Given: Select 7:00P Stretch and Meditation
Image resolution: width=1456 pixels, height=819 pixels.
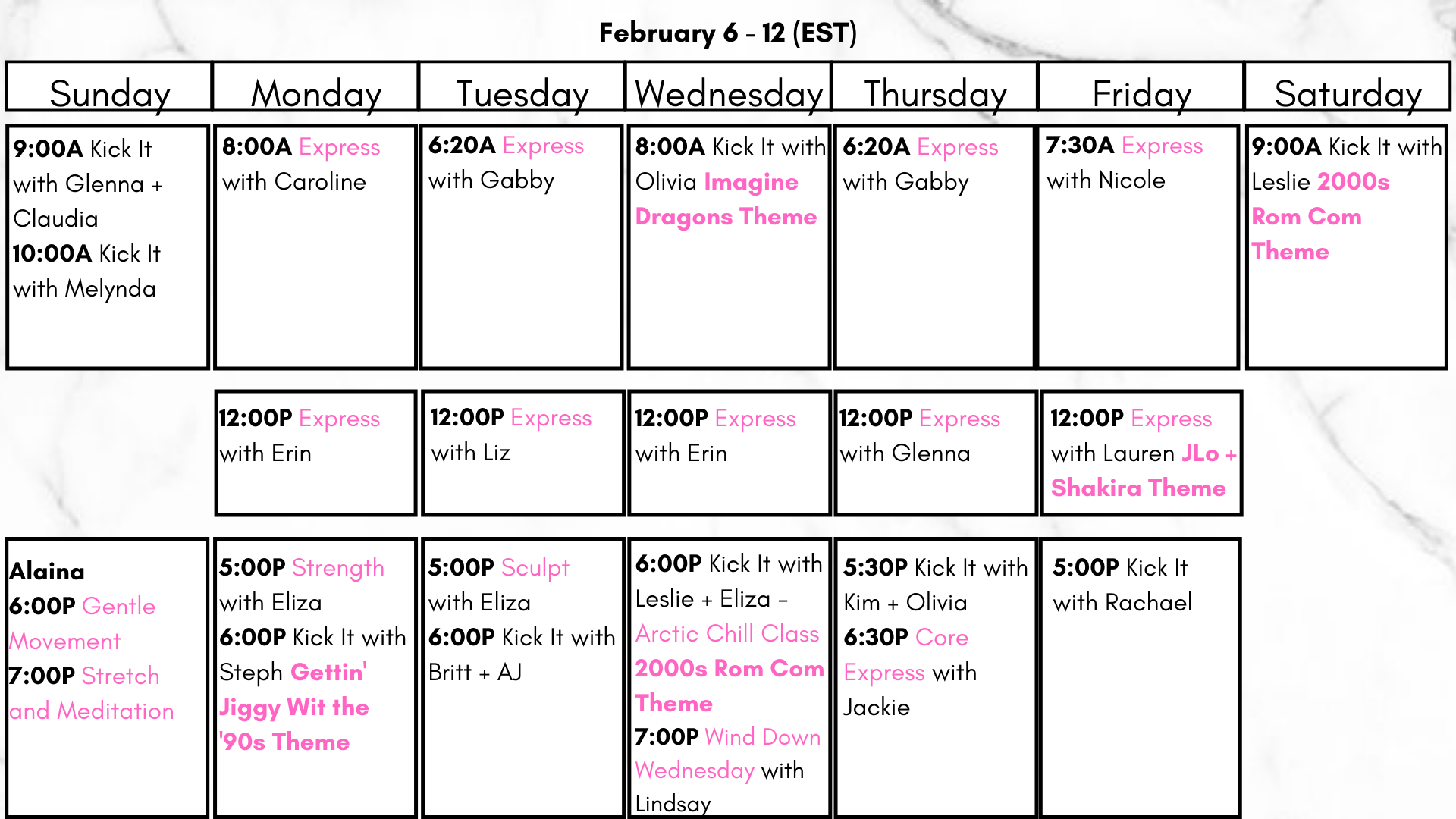Looking at the screenshot, I should [91, 693].
